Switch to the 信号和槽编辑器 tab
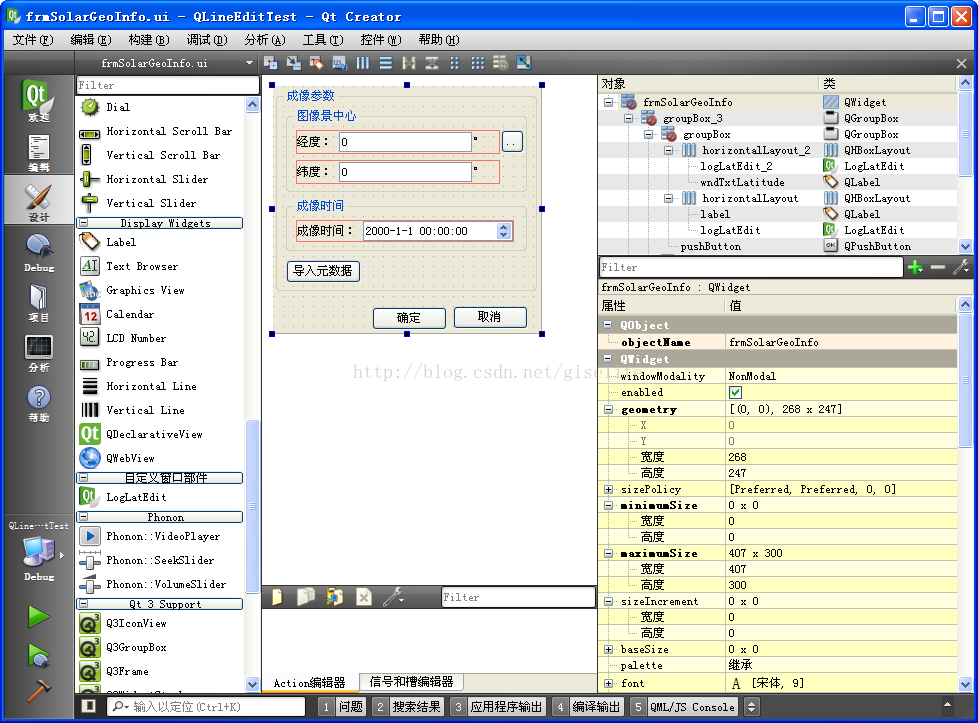Screen dimensions: 978x723 410,682
